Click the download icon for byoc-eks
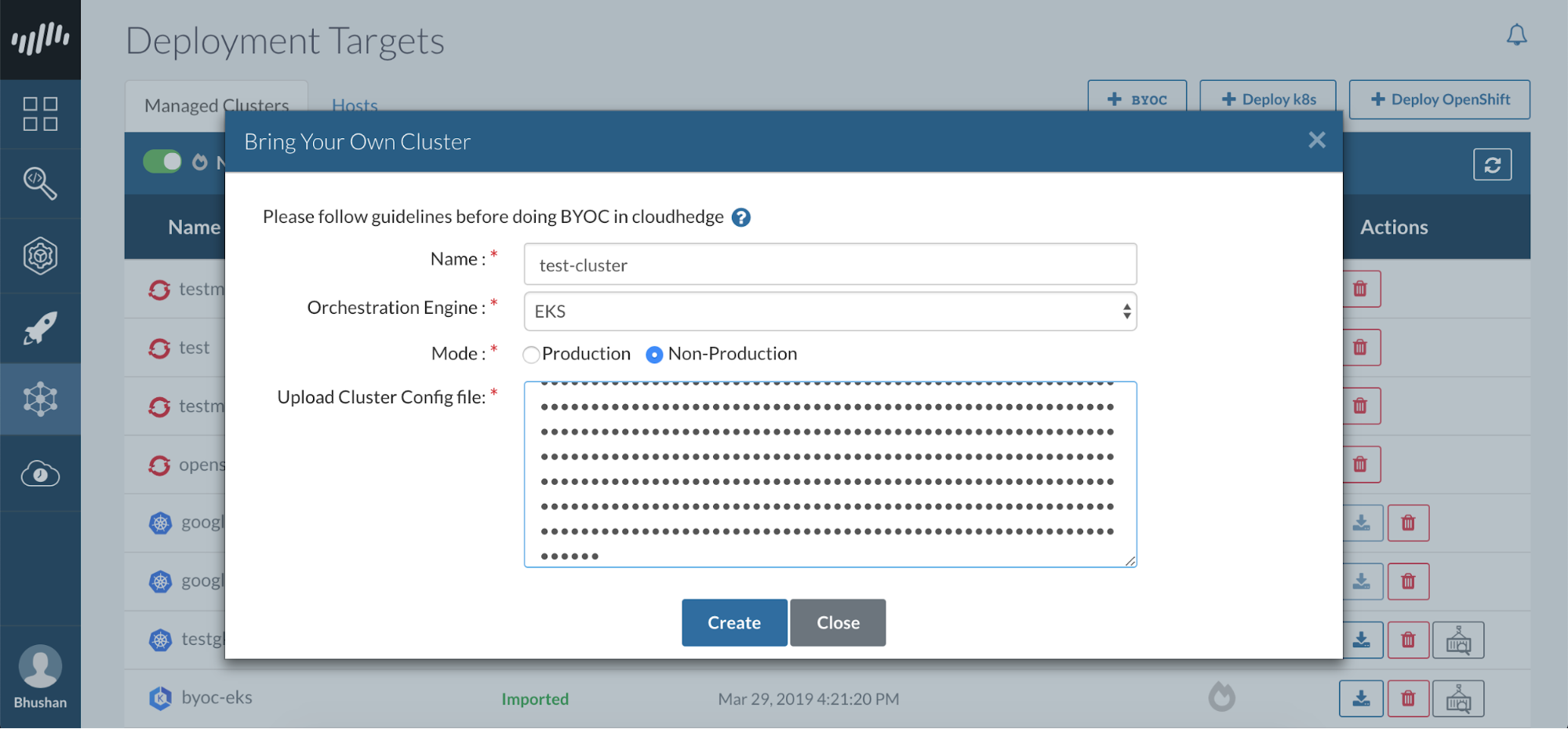Viewport: 1568px width, 729px height. 1361,698
